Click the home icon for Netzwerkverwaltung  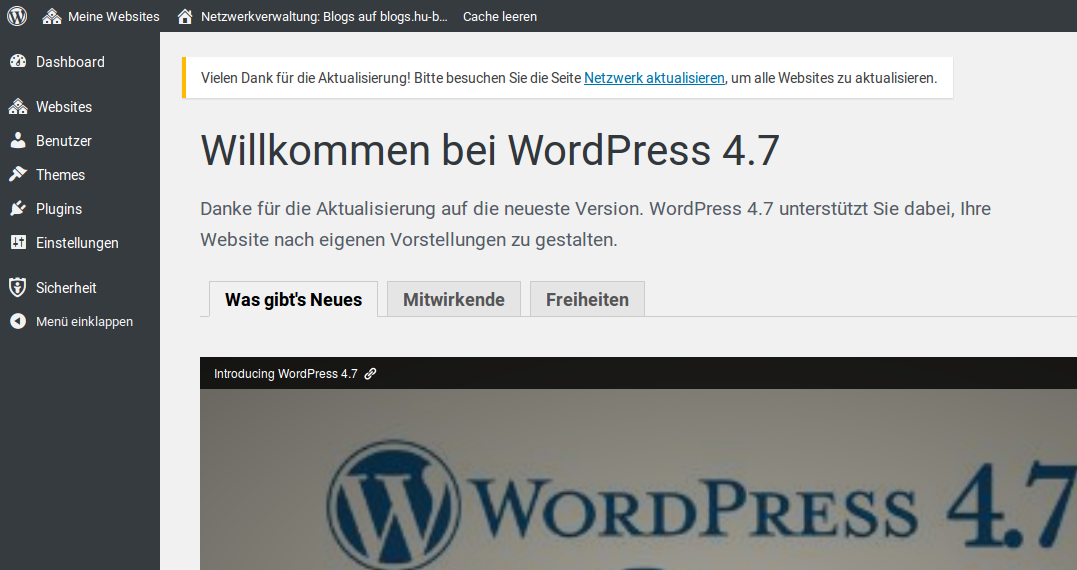coord(184,16)
